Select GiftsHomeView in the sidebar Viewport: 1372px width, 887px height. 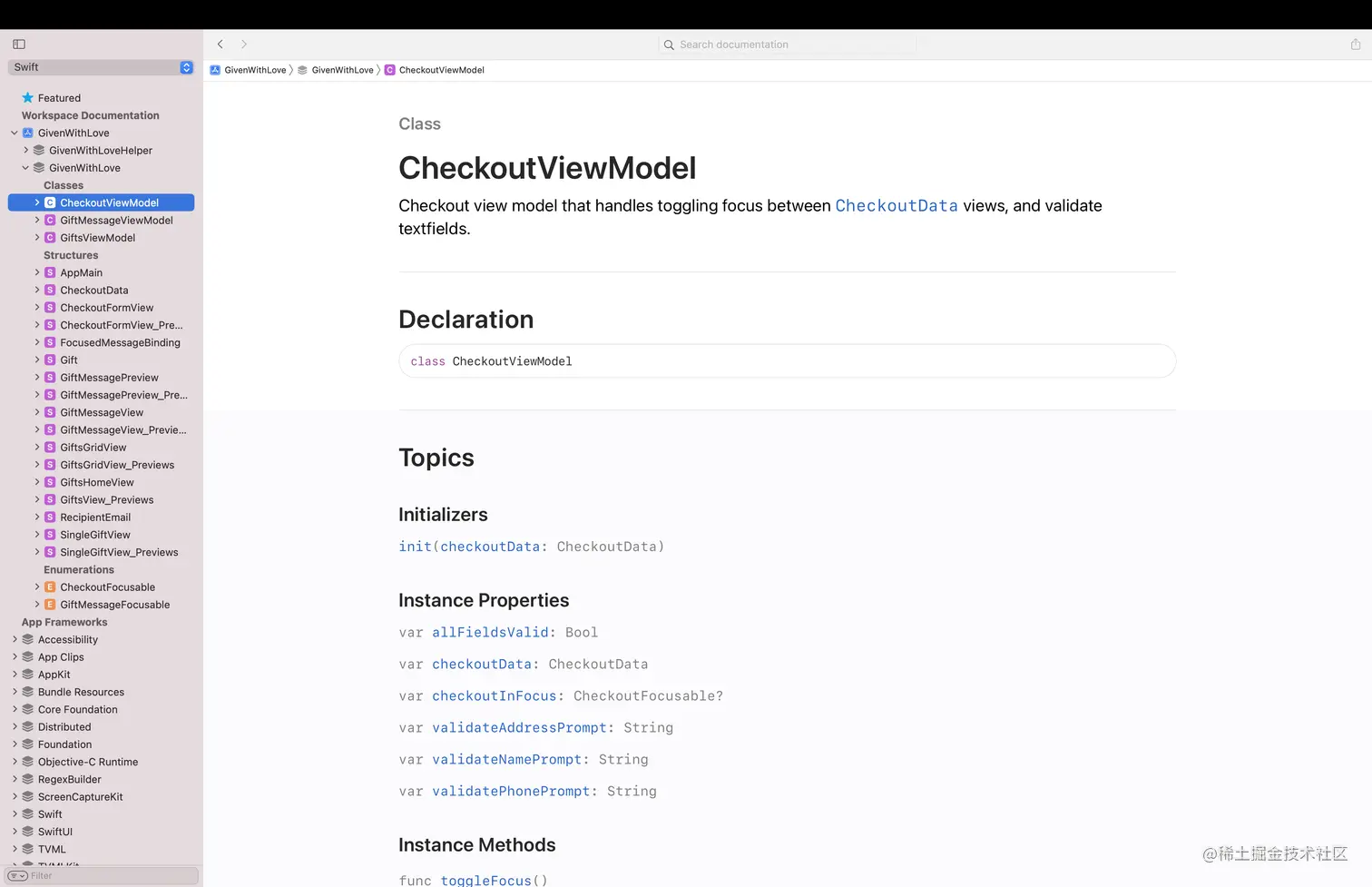pyautogui.click(x=97, y=483)
